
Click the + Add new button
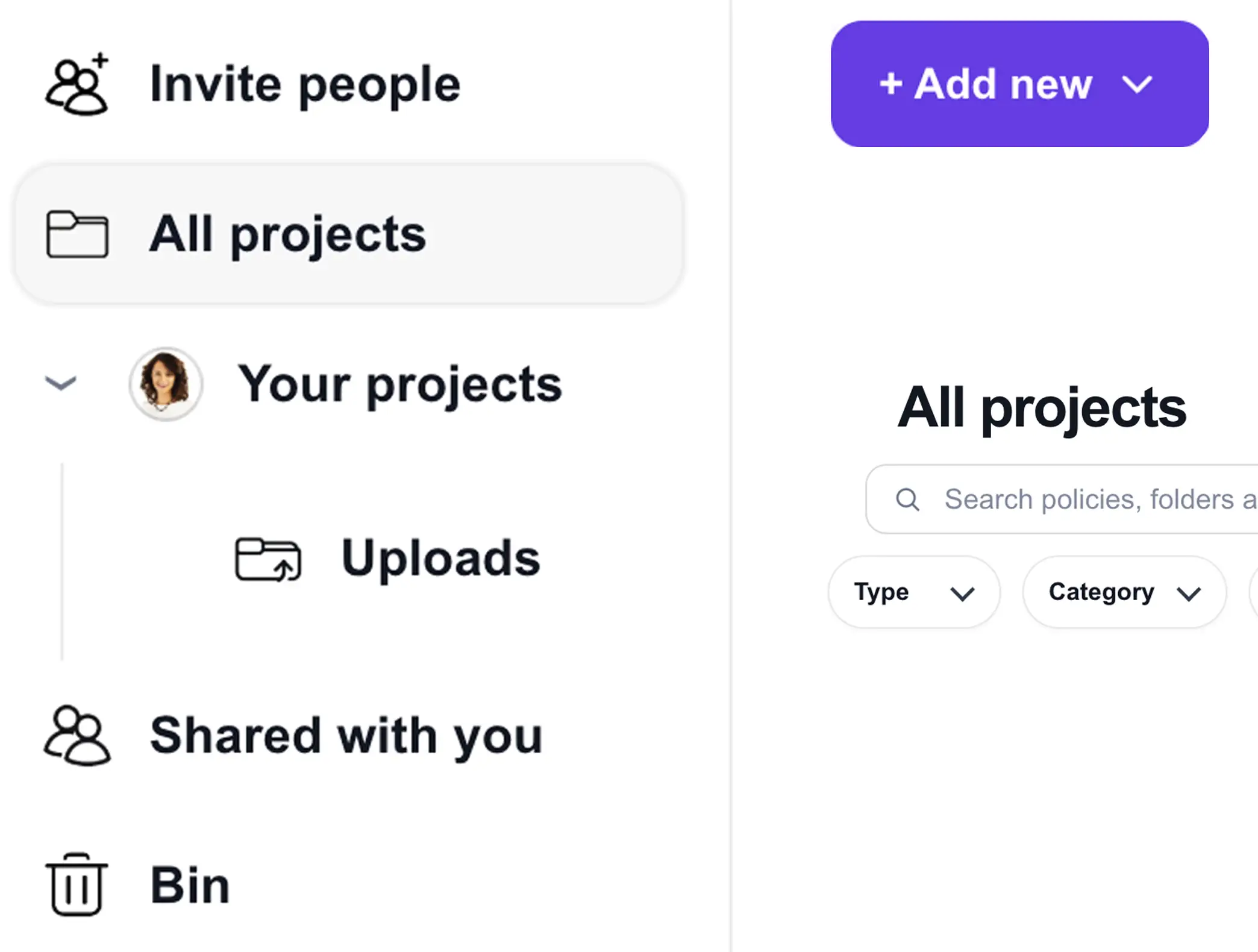[x=1019, y=84]
